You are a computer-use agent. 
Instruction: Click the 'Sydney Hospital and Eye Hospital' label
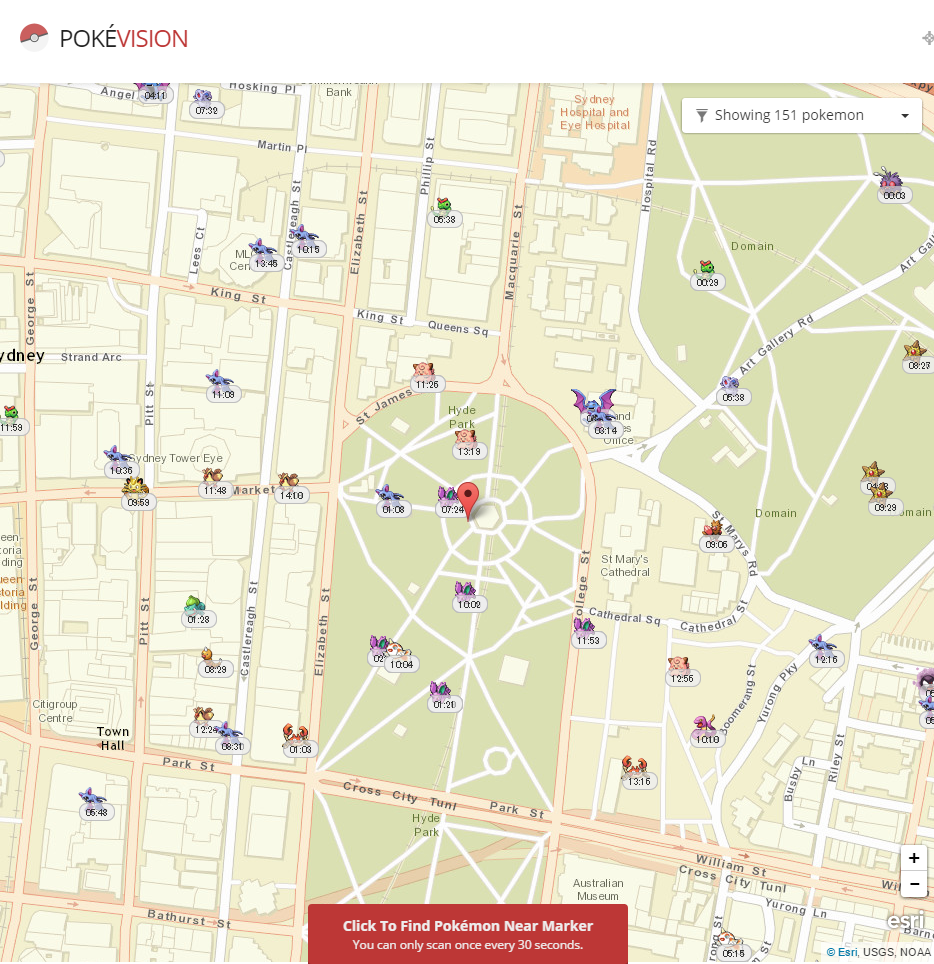[595, 112]
